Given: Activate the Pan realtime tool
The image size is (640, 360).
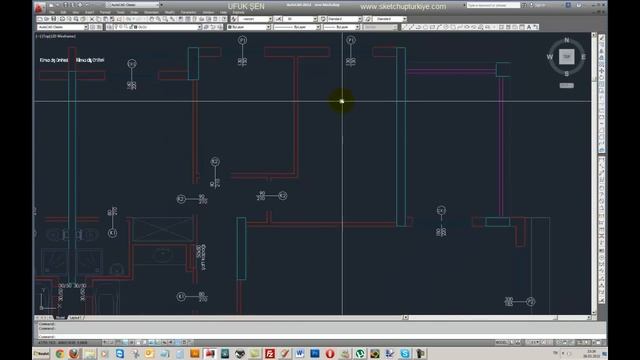Looking at the screenshot, I should click(x=151, y=19).
